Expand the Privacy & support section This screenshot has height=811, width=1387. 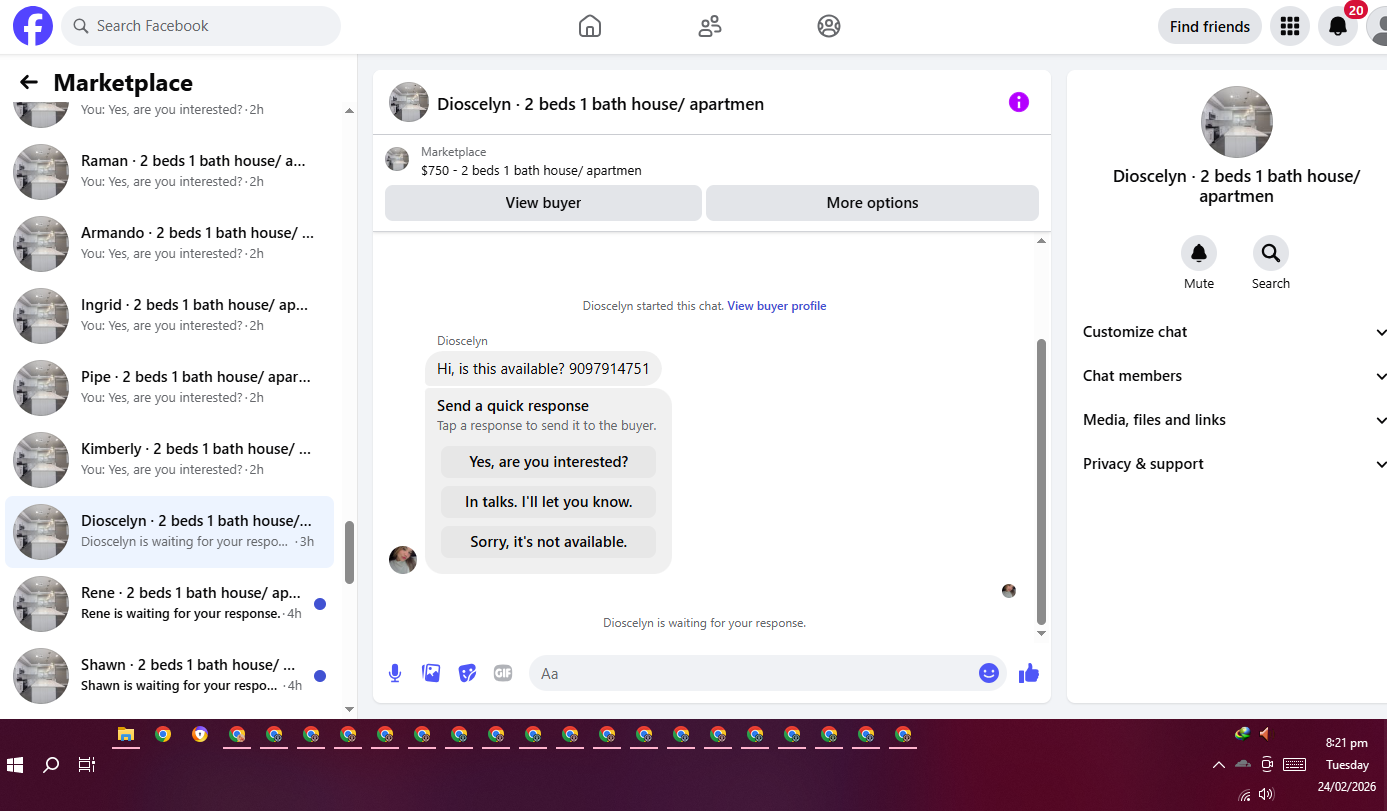click(1235, 464)
